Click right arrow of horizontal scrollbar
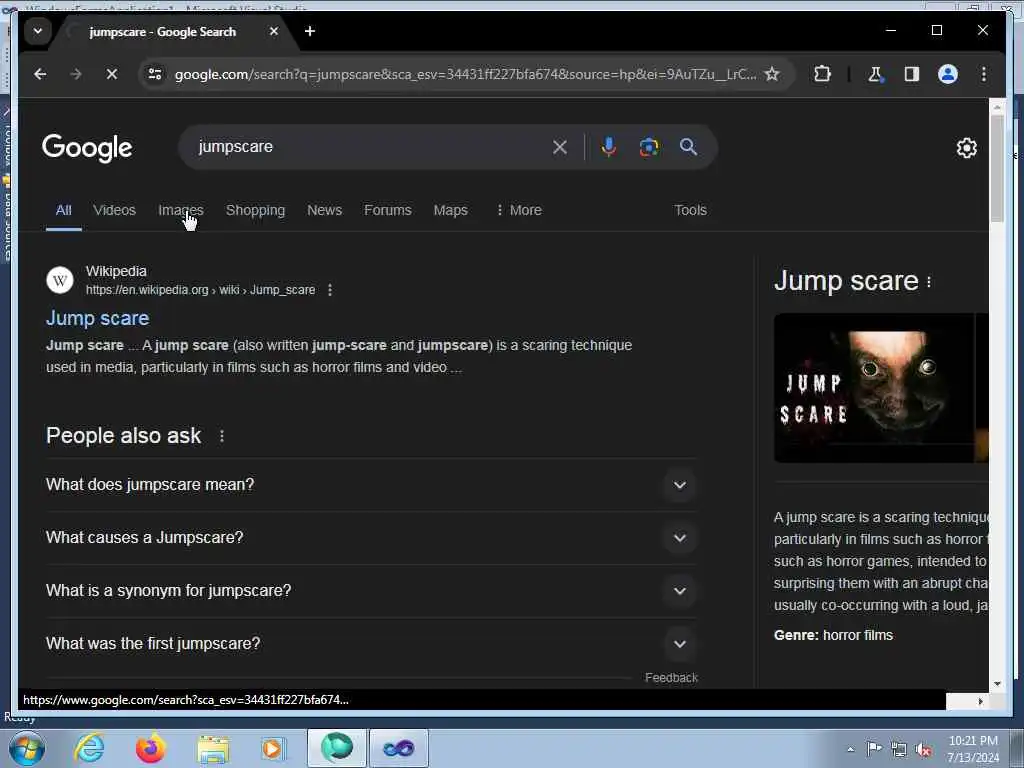The image size is (1024, 768). (x=980, y=701)
